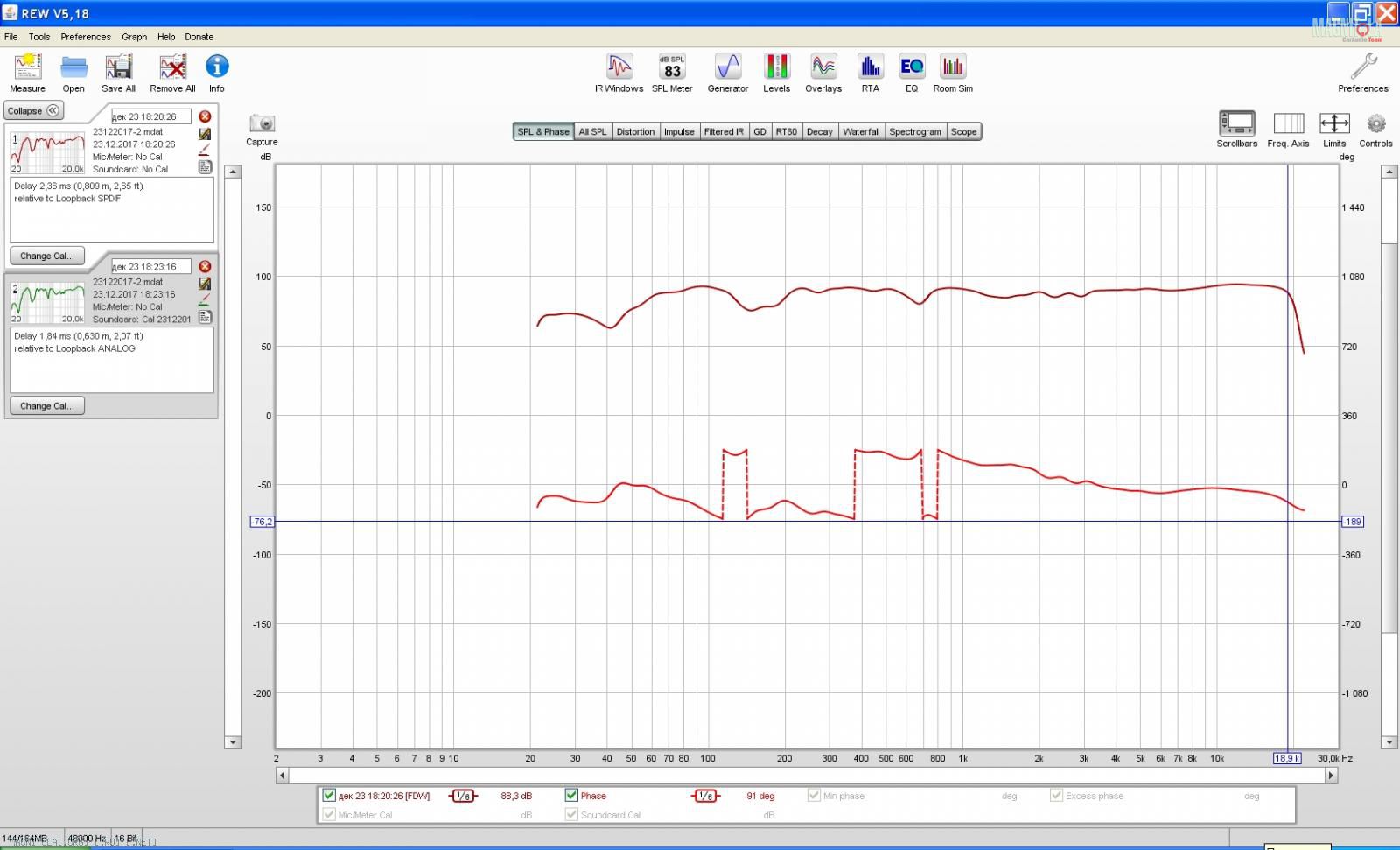Click Change Cal for measurement 2
Screen dimensions: 1400x850
[47, 405]
